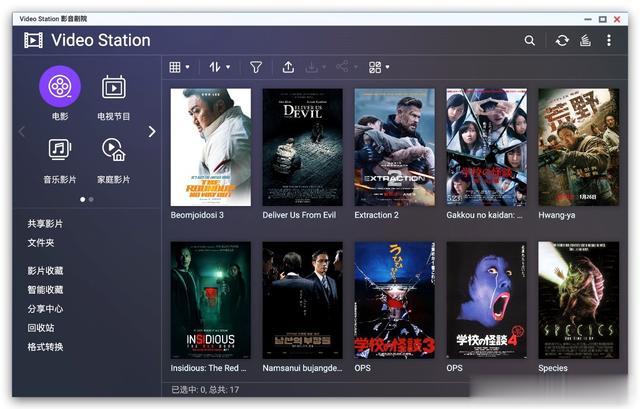Click the refresh sync icon
640x409 pixels.
(x=562, y=40)
